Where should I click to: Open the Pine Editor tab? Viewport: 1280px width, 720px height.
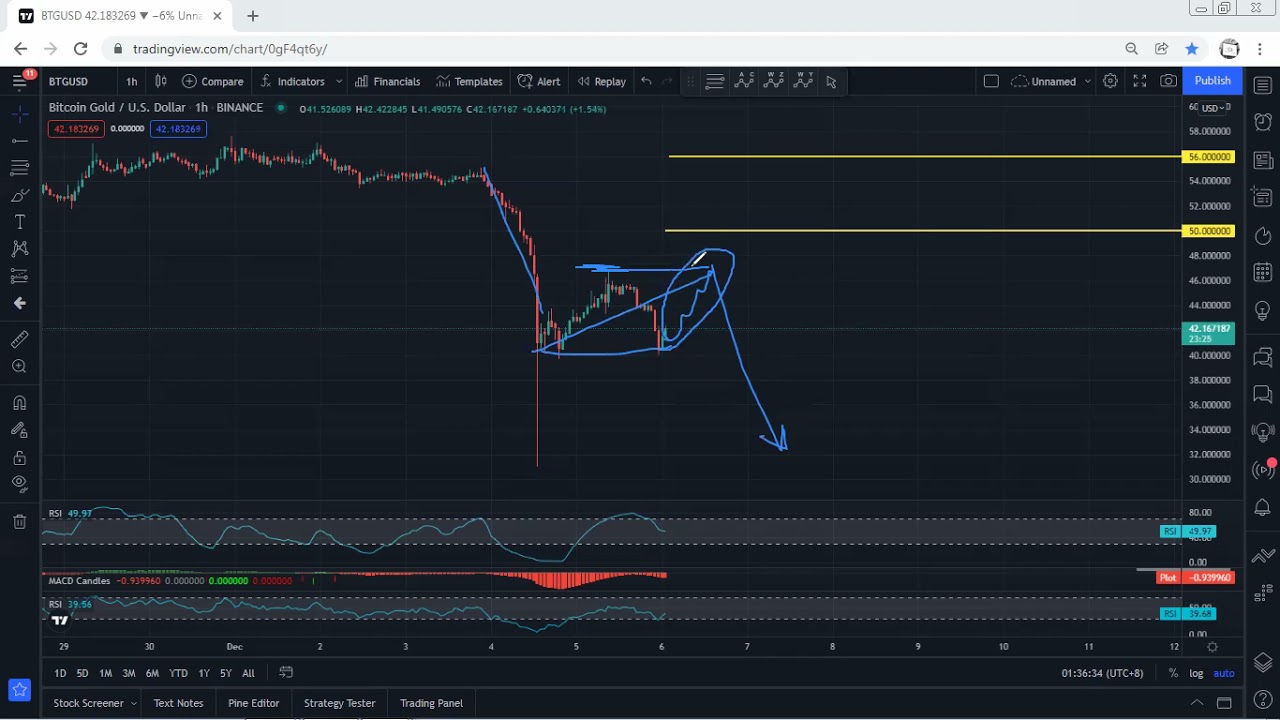point(253,703)
